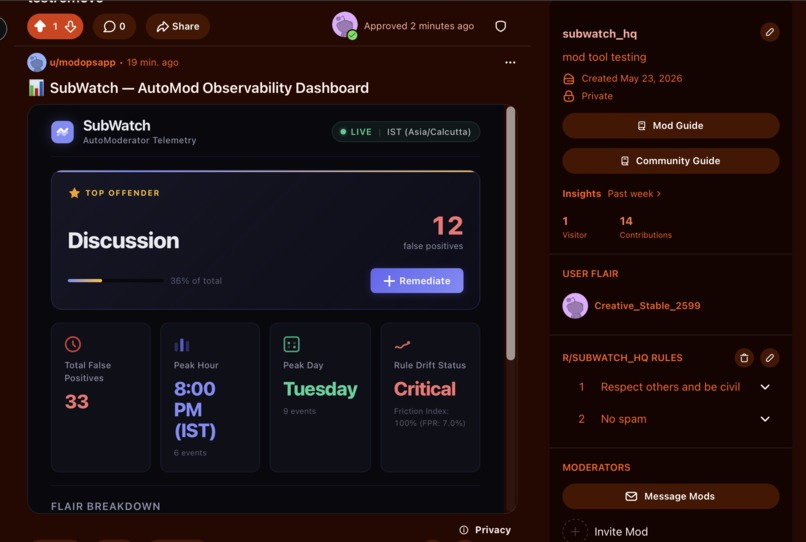806x542 pixels.
Task: Open the Mod Guide button
Action: click(x=670, y=125)
